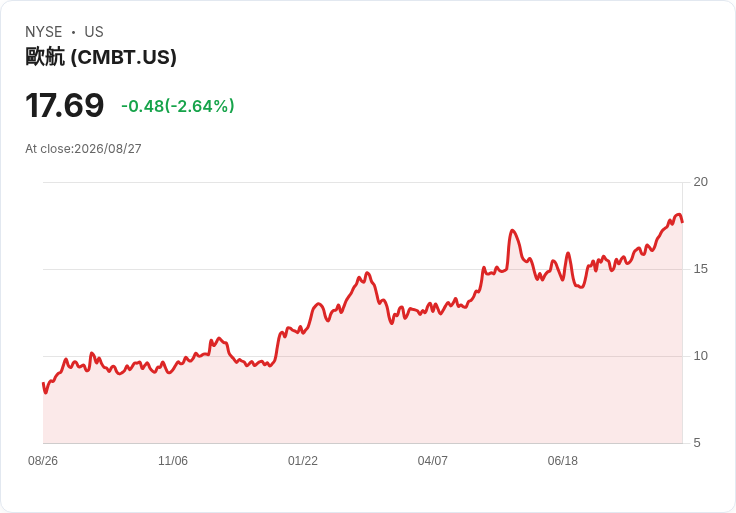736x513 pixels.
Task: Click the 15 y-axis value label
Action: (700, 269)
